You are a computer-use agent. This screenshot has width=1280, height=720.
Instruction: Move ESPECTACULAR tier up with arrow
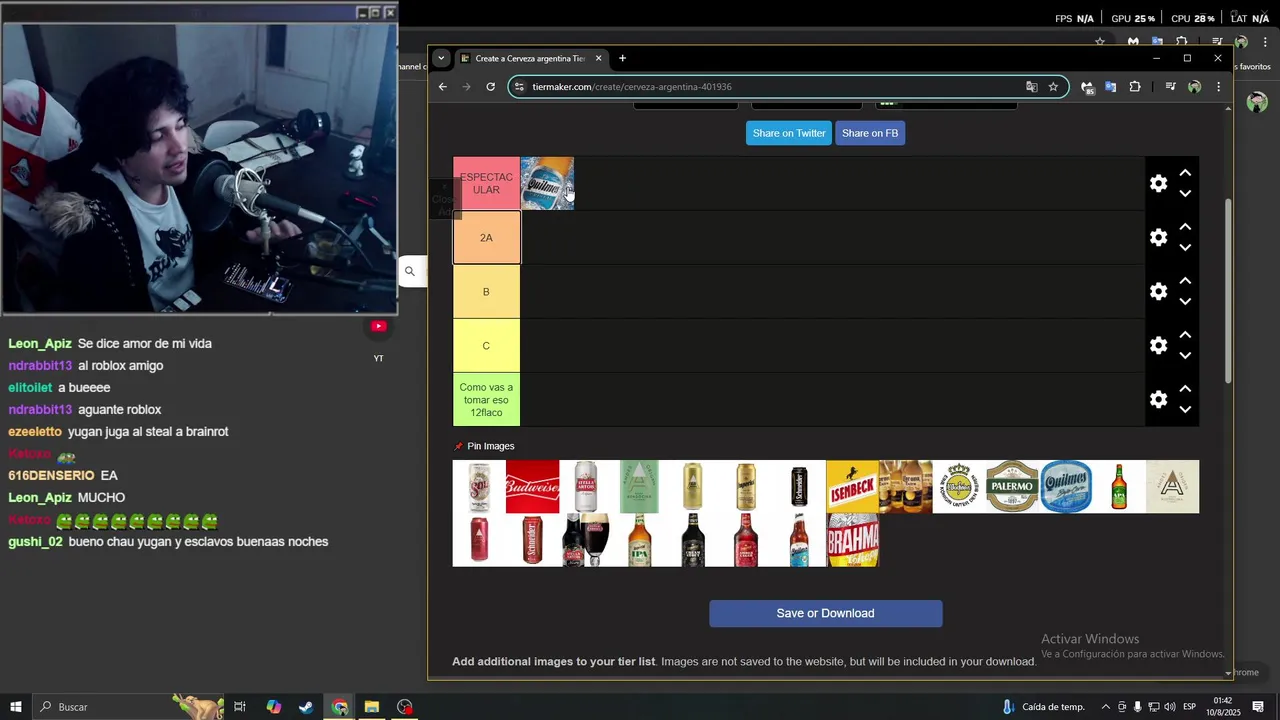(1185, 173)
